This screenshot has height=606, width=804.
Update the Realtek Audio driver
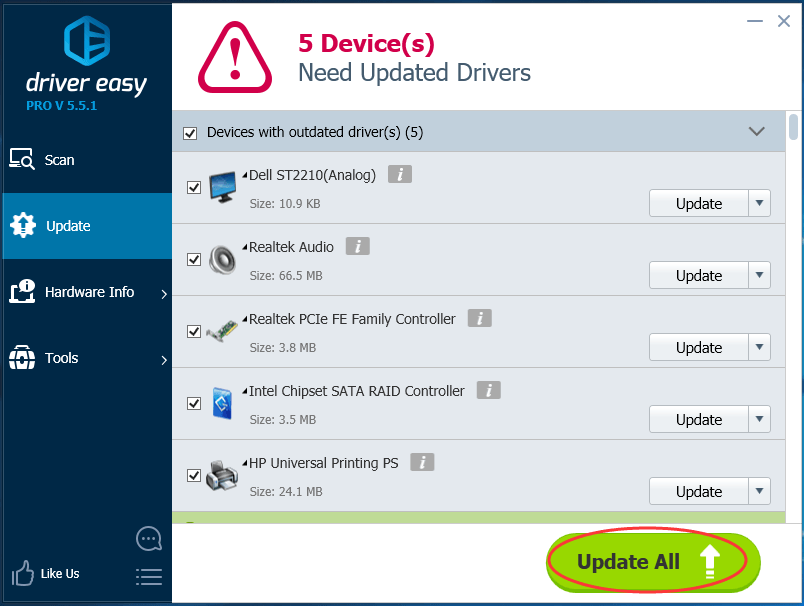tap(699, 275)
